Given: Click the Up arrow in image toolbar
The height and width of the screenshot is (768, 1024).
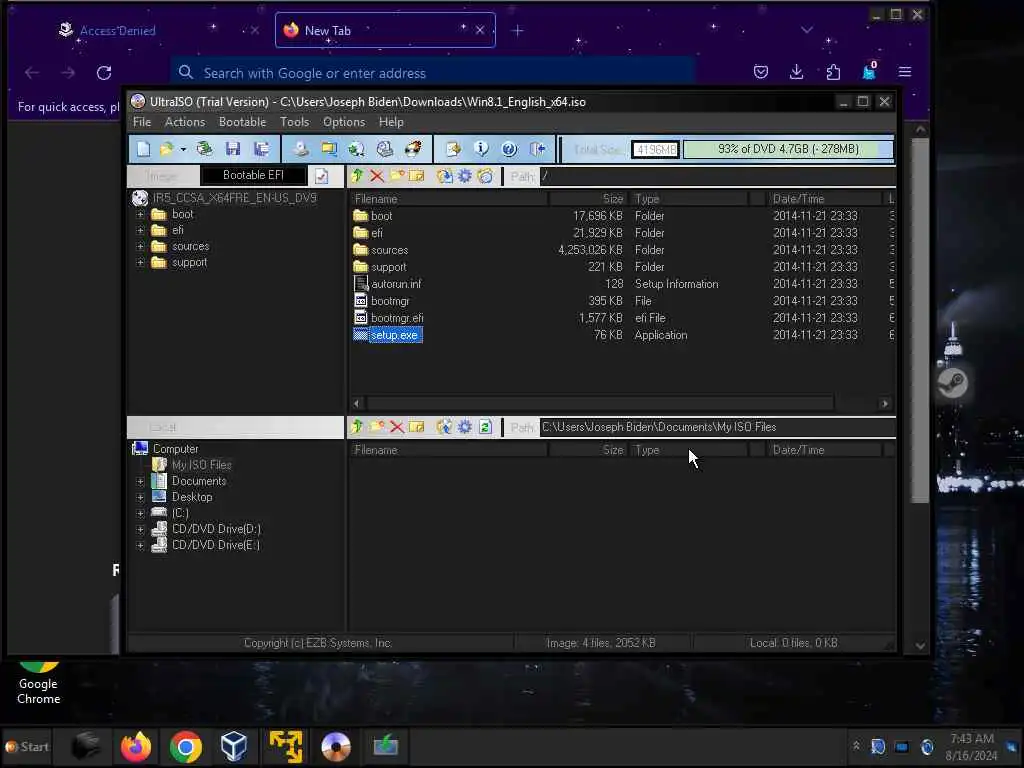Looking at the screenshot, I should 357,176.
